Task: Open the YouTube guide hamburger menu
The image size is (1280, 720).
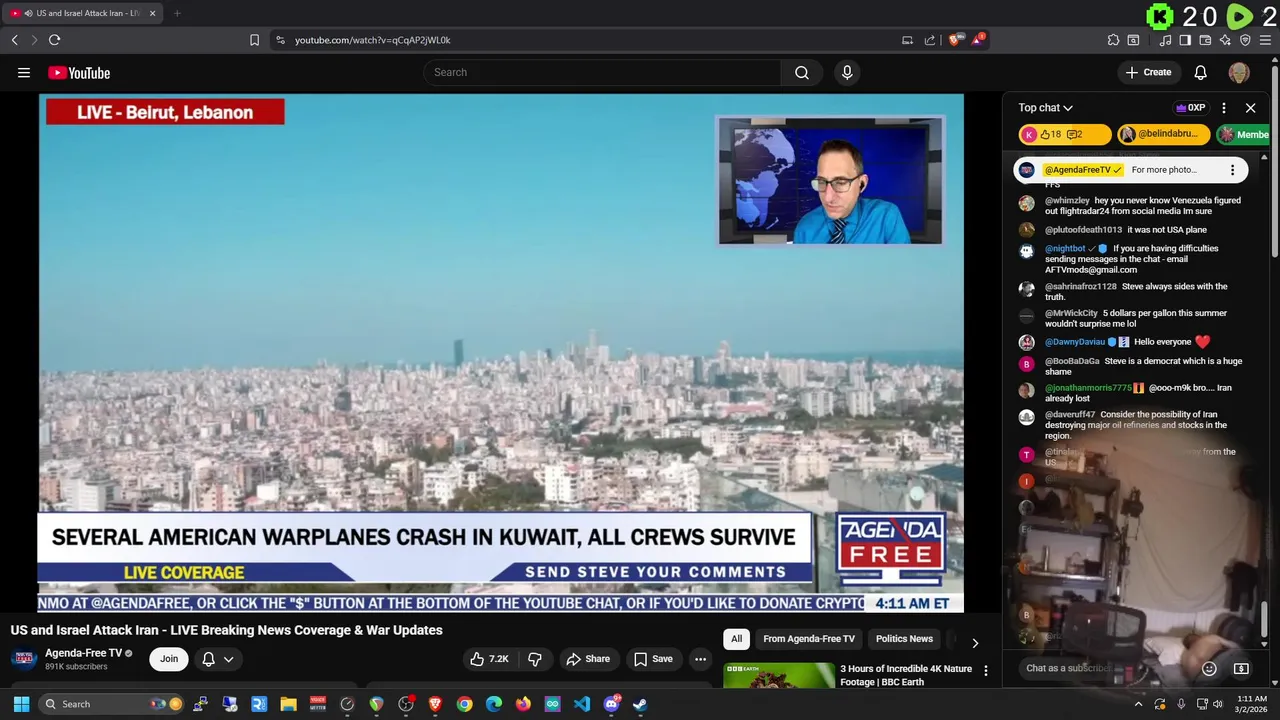Action: click(x=24, y=72)
